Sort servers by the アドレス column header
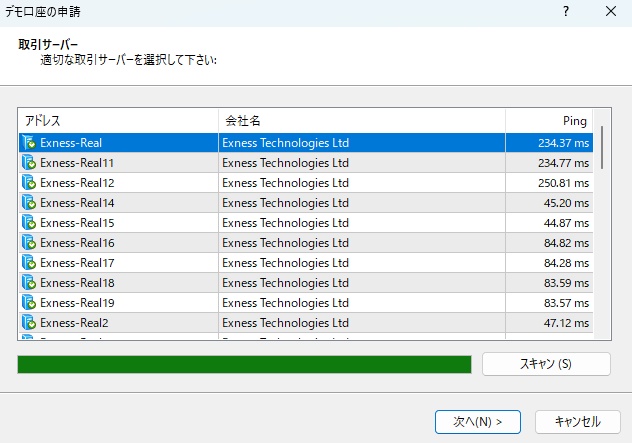 pyautogui.click(x=118, y=121)
